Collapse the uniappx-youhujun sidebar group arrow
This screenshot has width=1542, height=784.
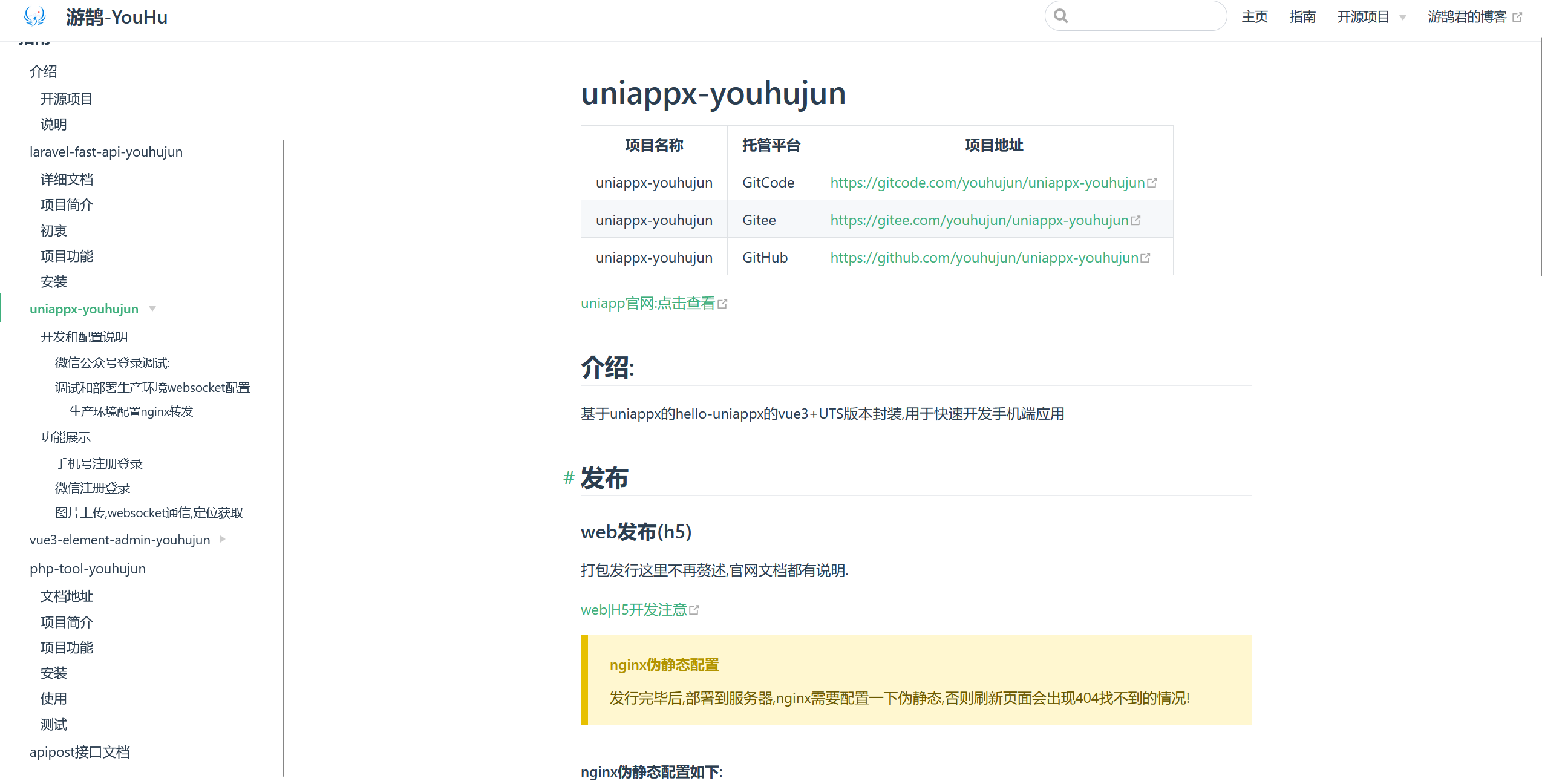(152, 309)
